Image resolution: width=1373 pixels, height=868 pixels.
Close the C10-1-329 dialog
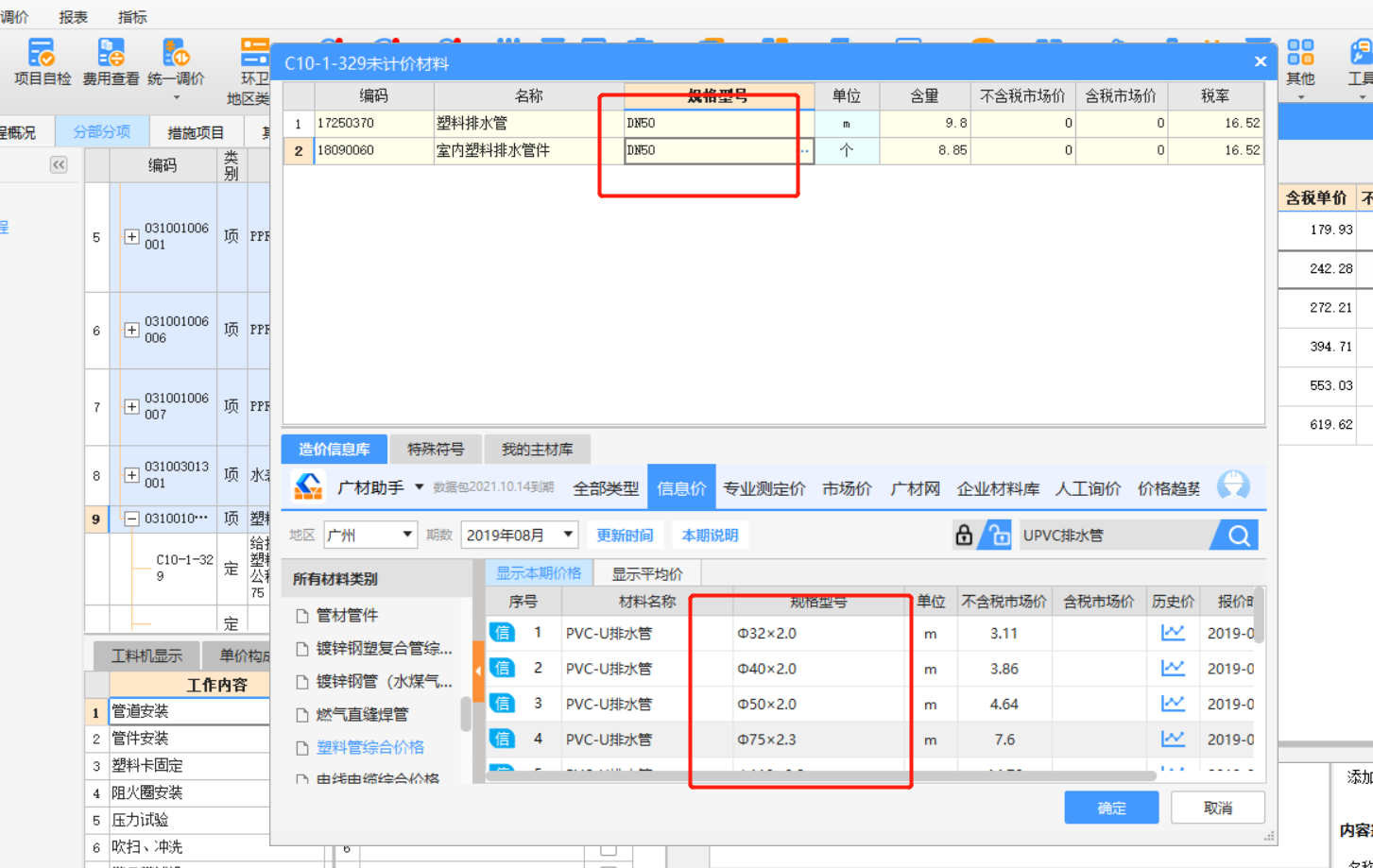point(1260,61)
